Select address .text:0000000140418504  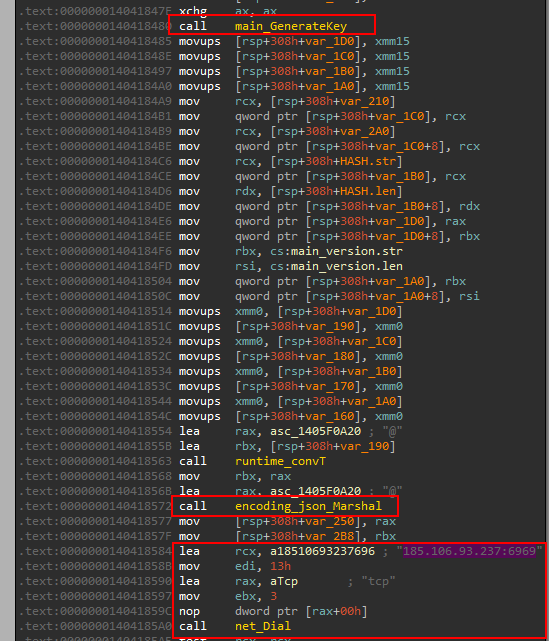coord(95,281)
